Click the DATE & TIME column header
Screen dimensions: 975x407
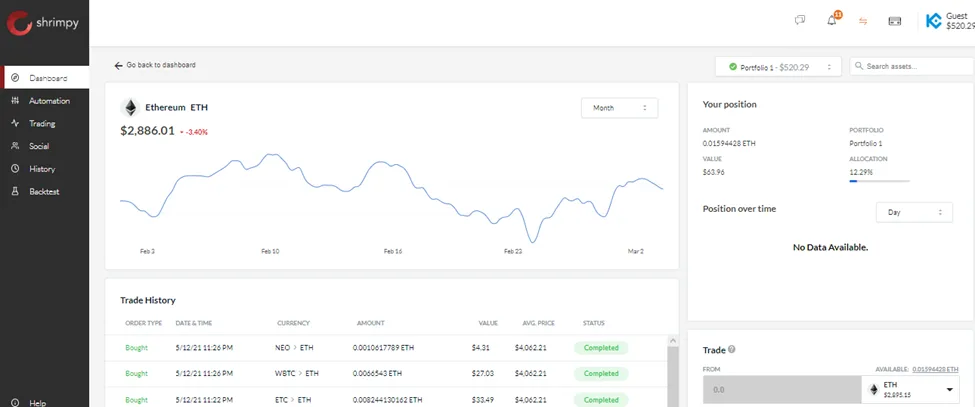click(194, 323)
